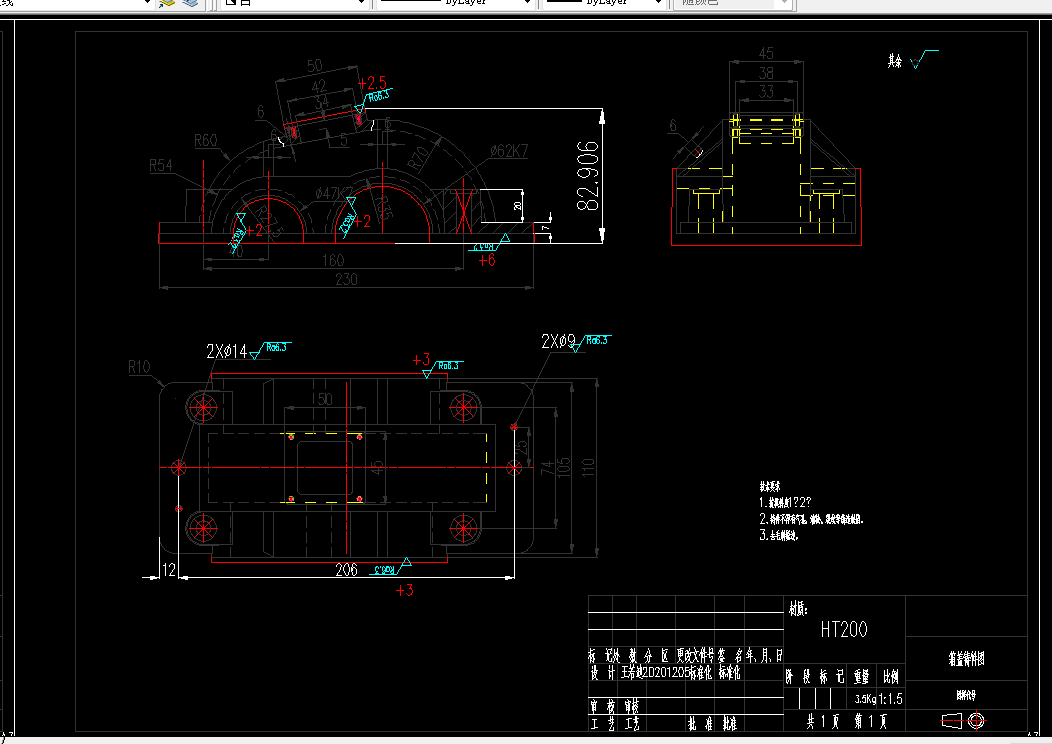The height and width of the screenshot is (744, 1052).
Task: Select the R54 radius label
Action: click(160, 165)
